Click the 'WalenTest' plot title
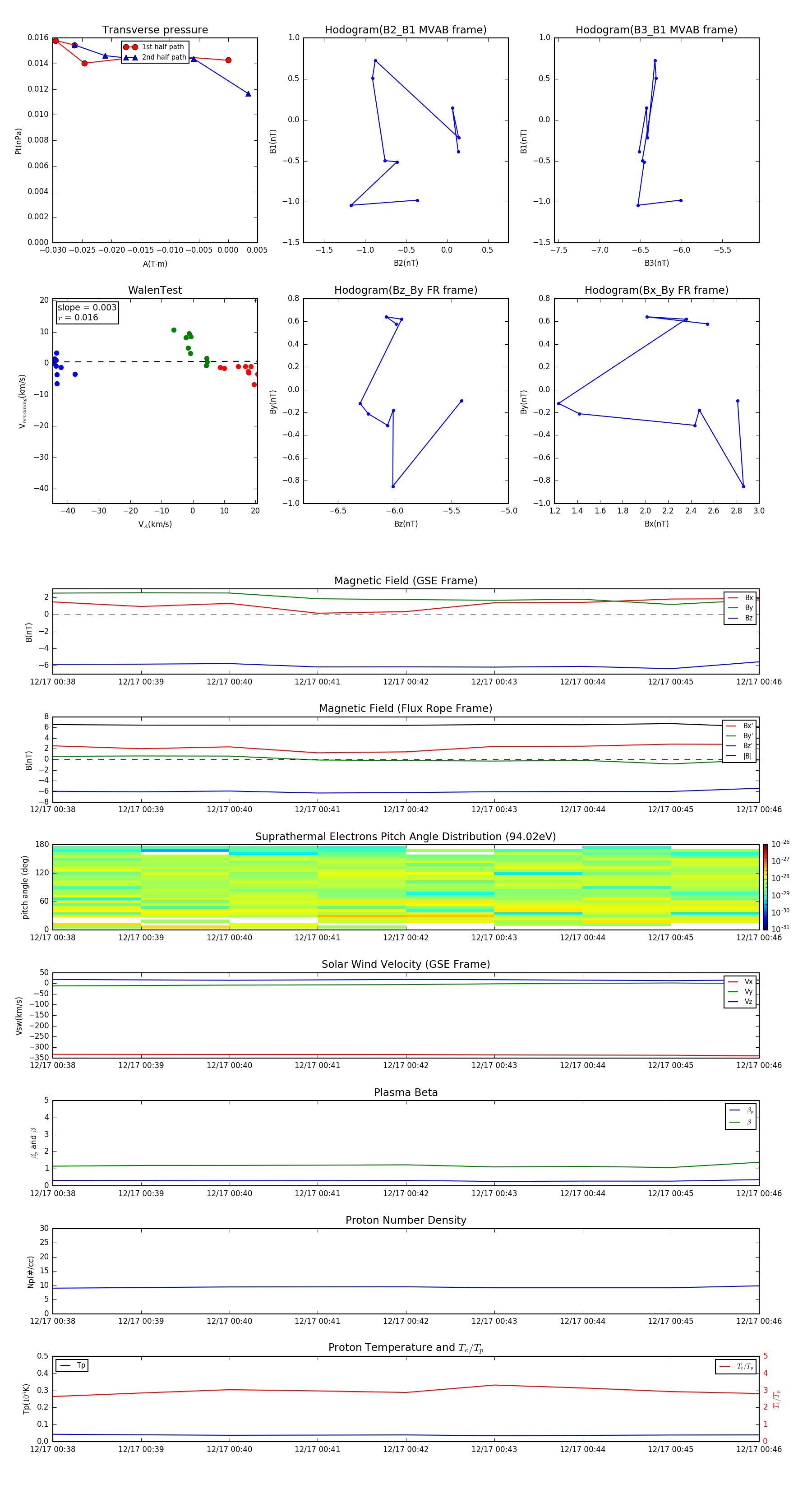Image resolution: width=812 pixels, height=1489 pixels. click(155, 290)
